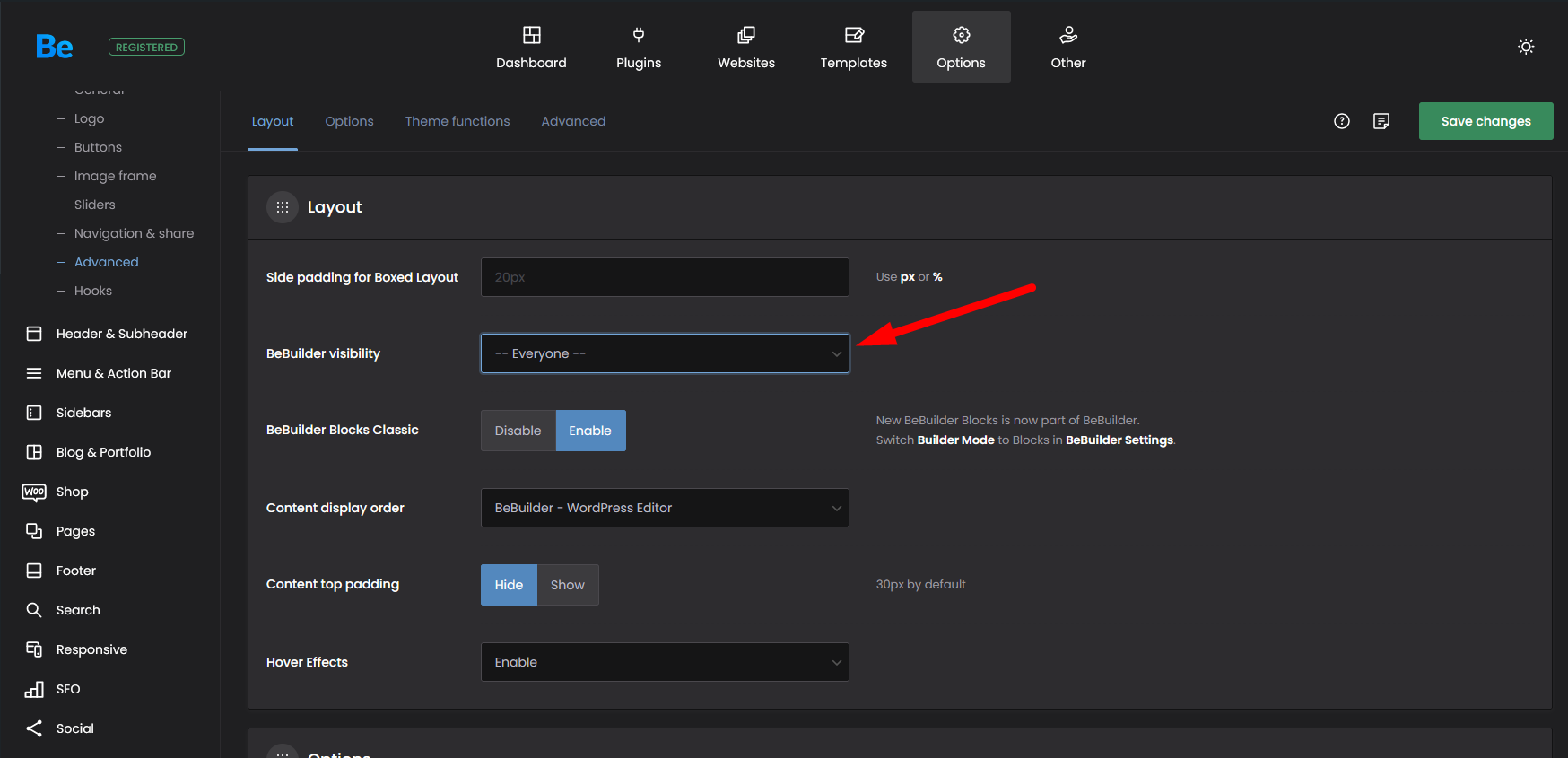
Task: Open the notes/changelog icon beside Save
Action: click(x=1381, y=121)
